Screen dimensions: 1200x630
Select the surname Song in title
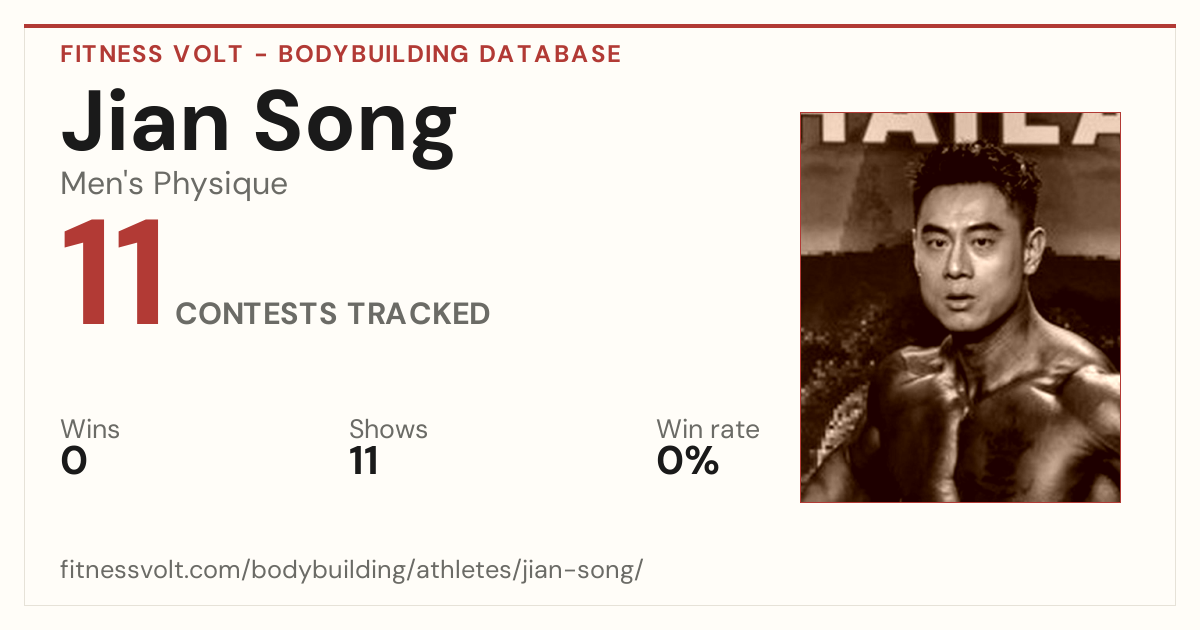tap(356, 131)
